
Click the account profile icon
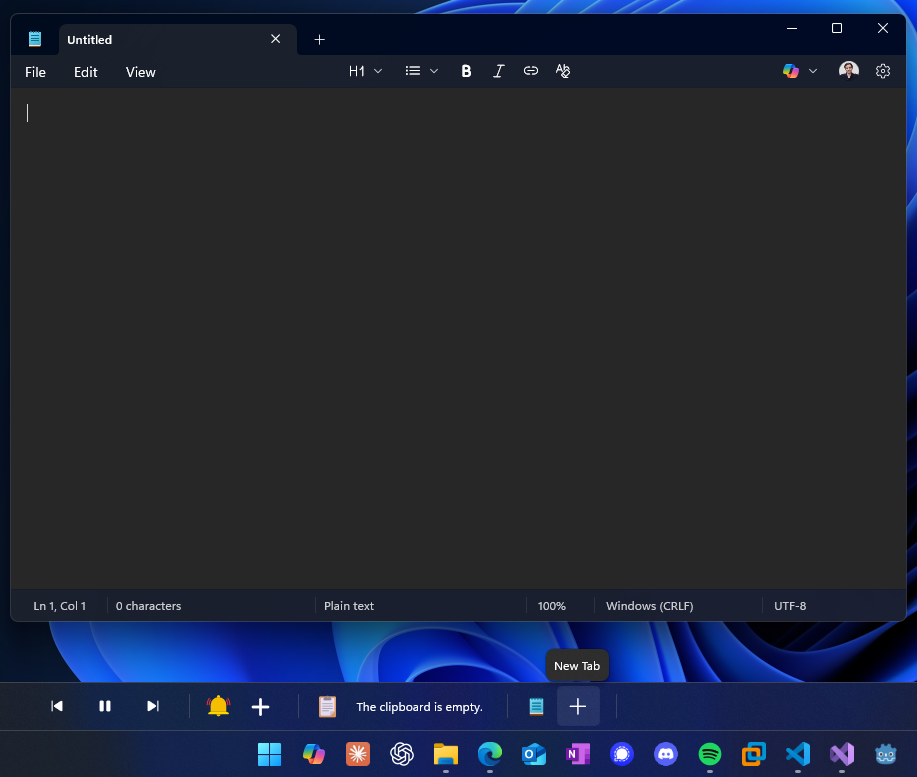point(848,70)
